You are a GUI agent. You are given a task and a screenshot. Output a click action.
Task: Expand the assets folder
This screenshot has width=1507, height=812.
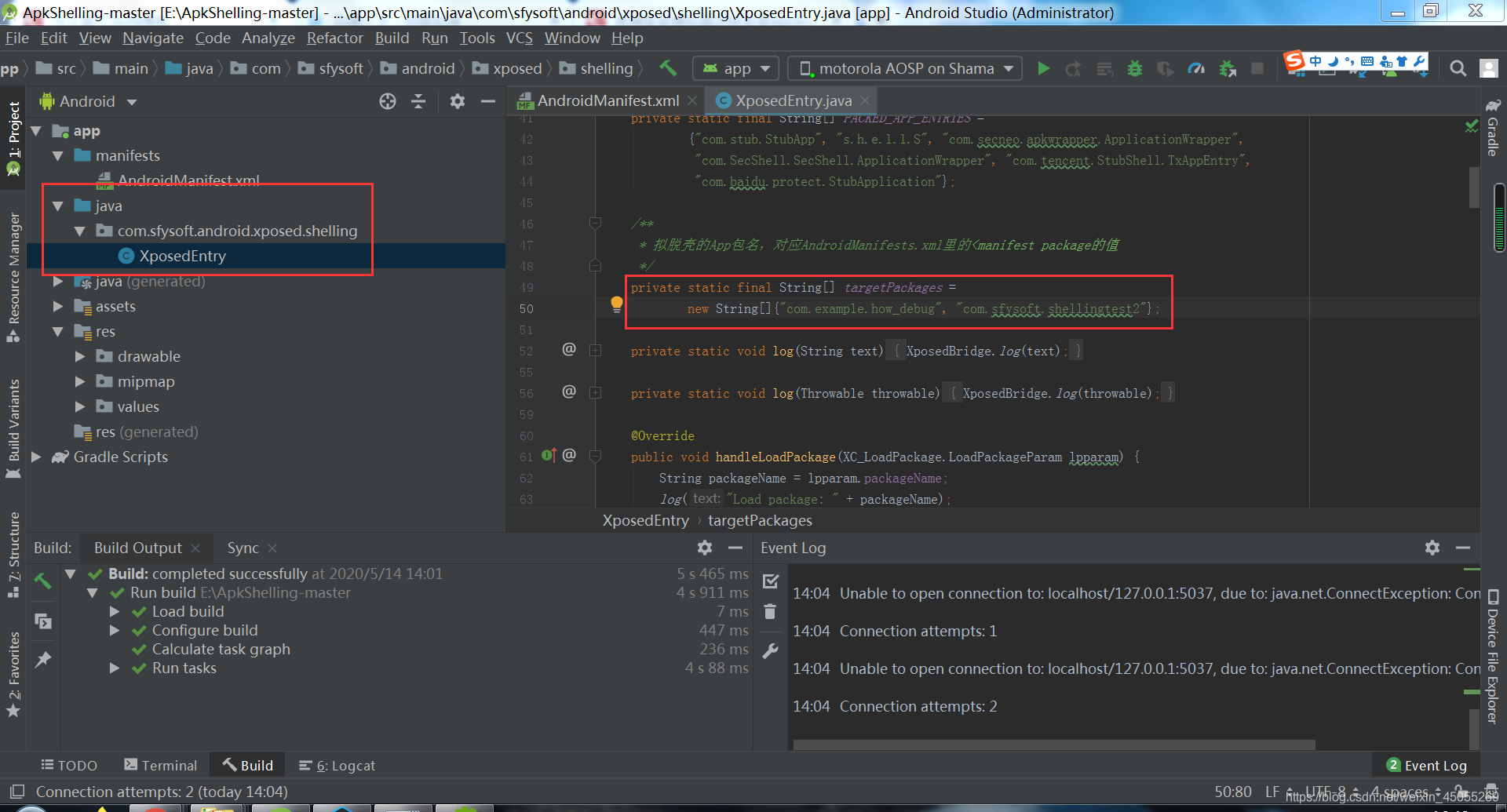click(x=57, y=307)
